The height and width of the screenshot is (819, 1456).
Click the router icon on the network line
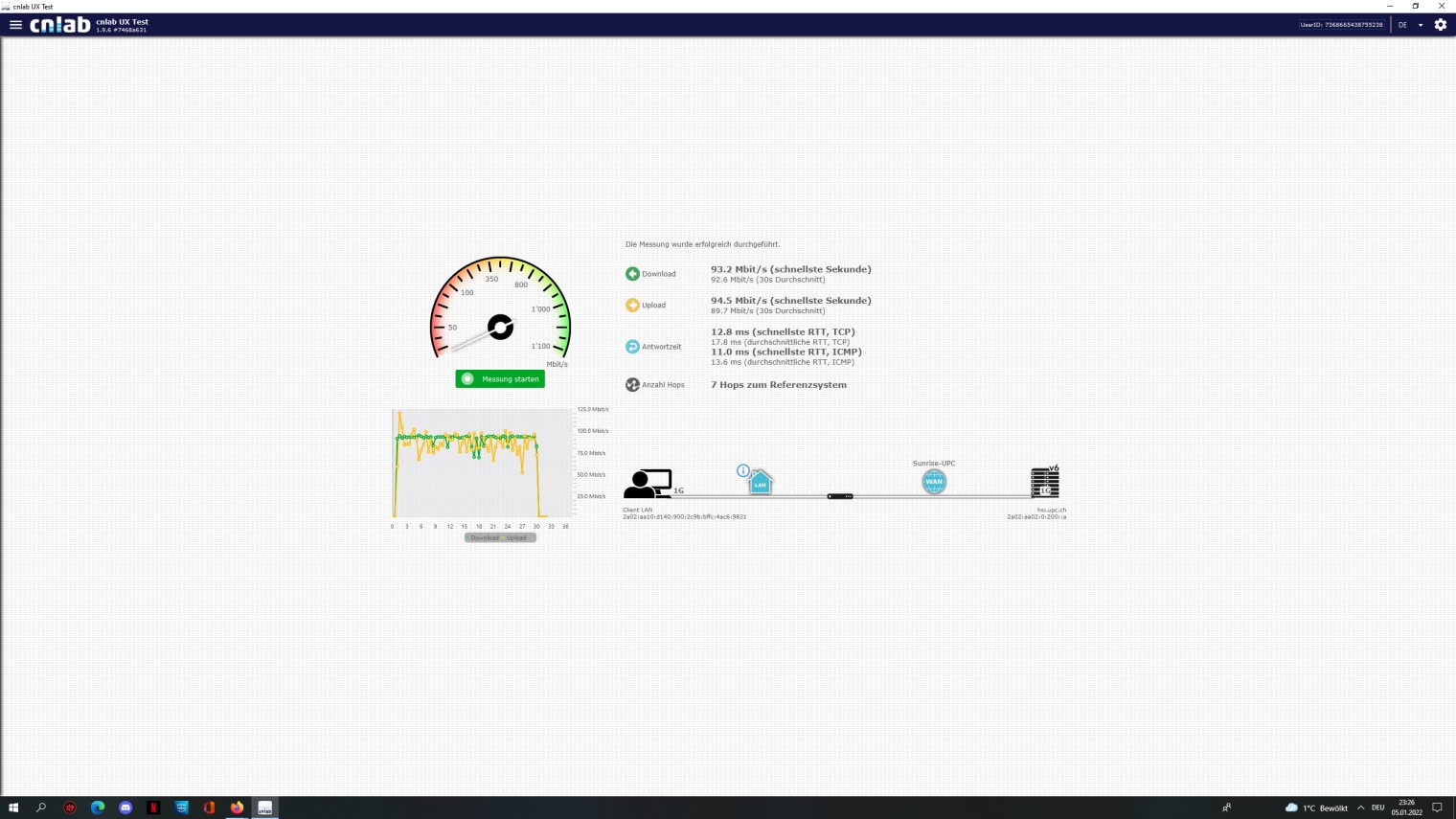(x=840, y=496)
